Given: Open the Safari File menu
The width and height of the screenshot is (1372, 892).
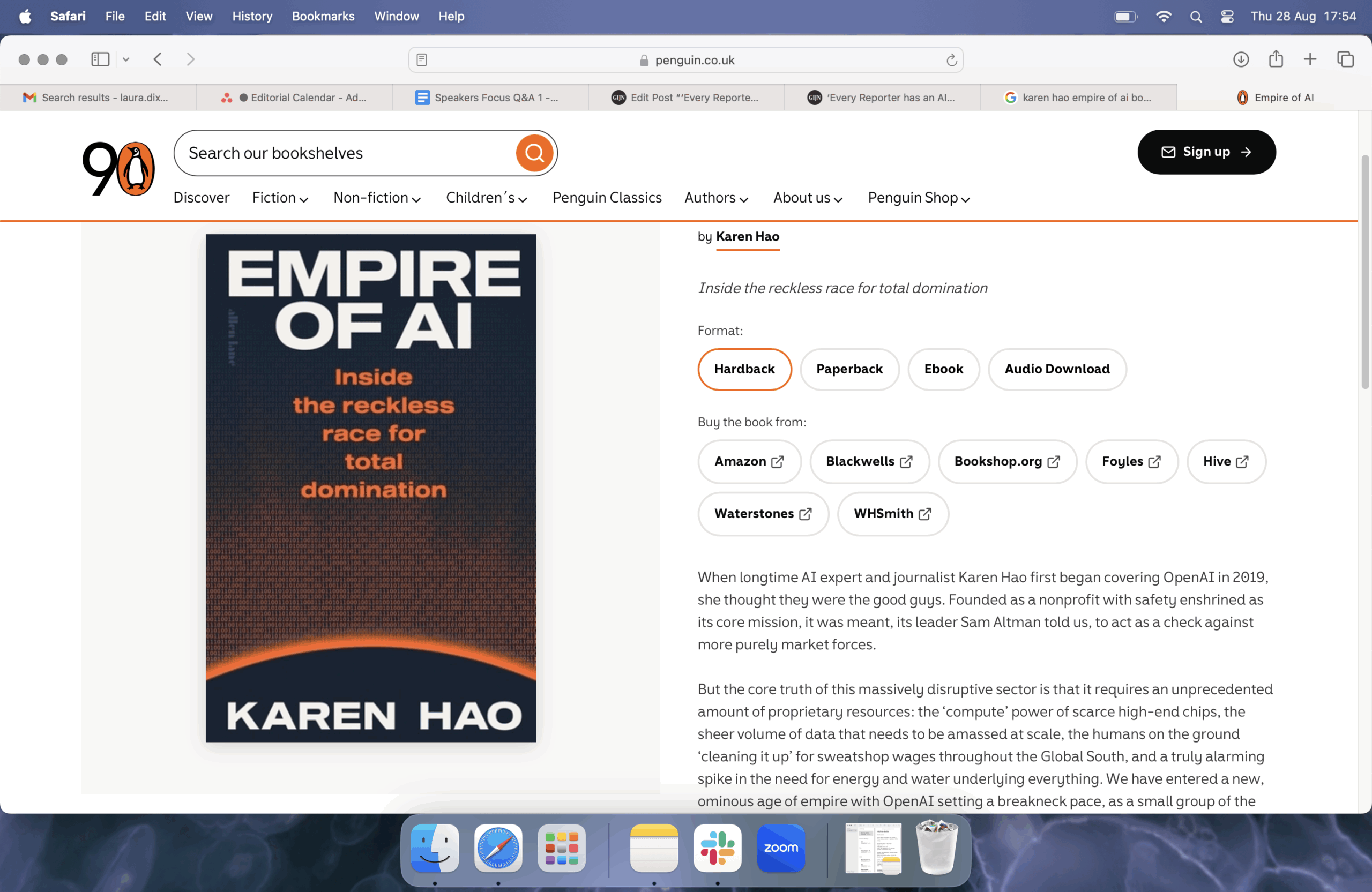Looking at the screenshot, I should point(115,16).
